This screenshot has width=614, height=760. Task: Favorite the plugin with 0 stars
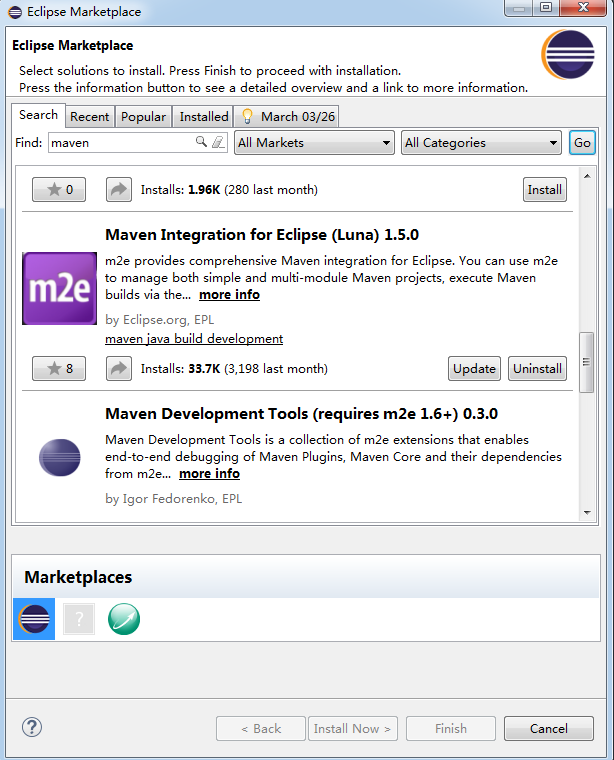tap(59, 190)
